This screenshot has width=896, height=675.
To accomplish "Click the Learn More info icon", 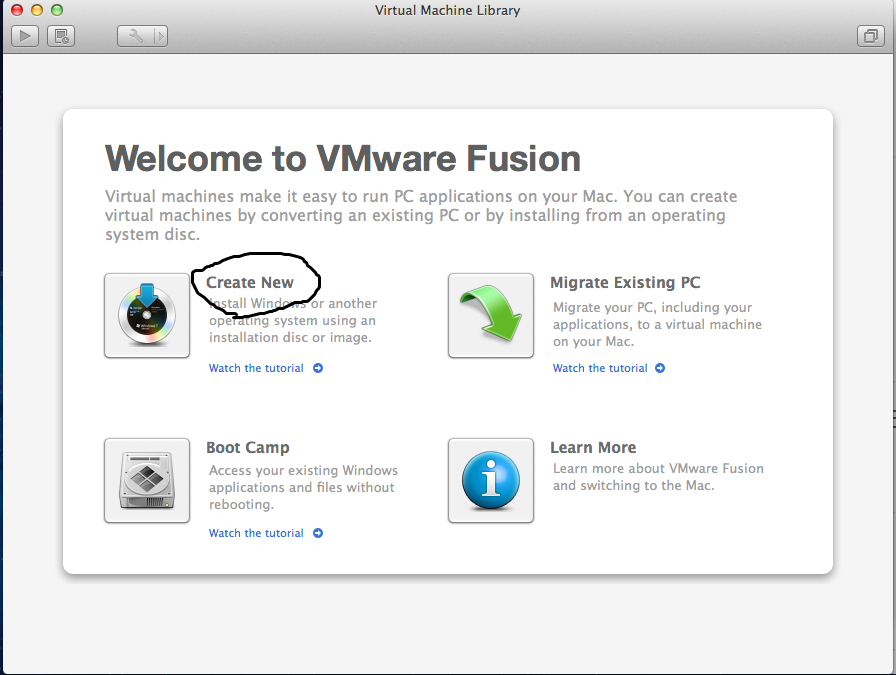I will [491, 480].
